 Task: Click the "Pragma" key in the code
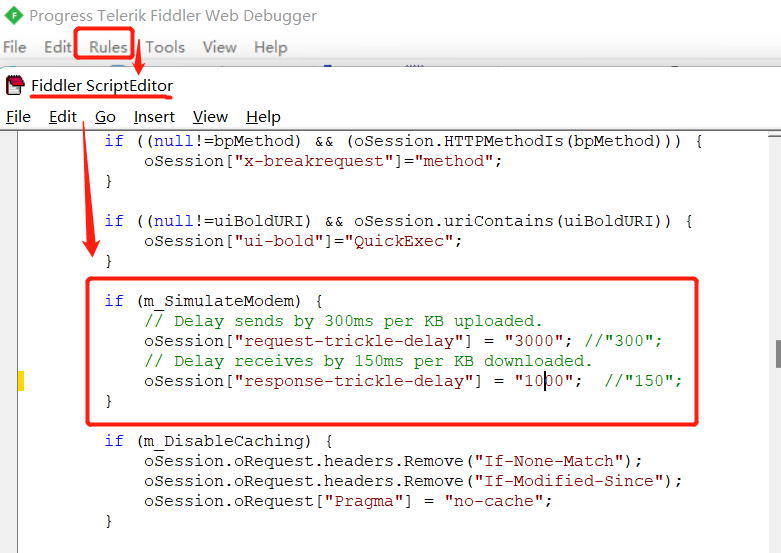click(x=364, y=501)
